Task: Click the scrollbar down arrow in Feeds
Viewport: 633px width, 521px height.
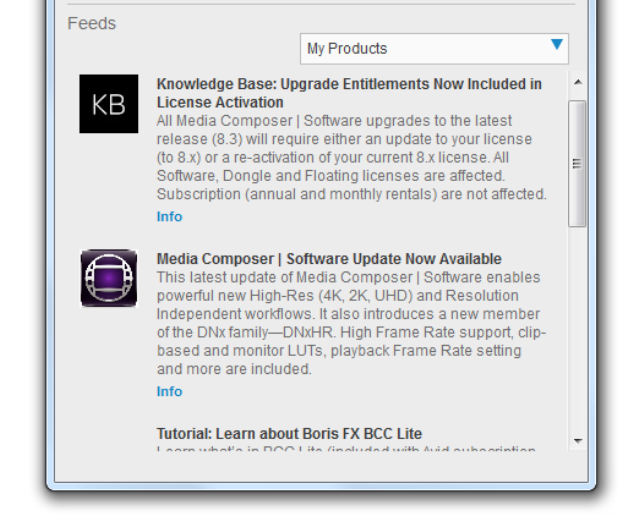Action: point(577,441)
